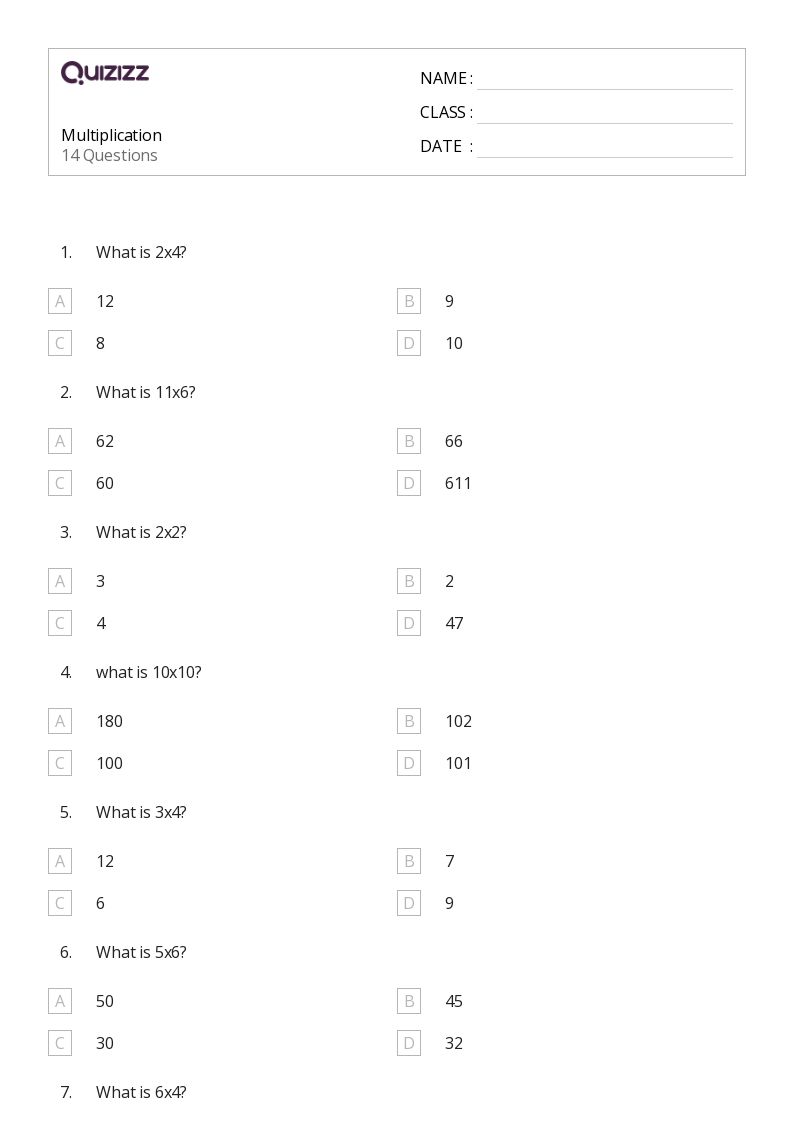
Task: Click the Quizizz logo
Action: [105, 72]
